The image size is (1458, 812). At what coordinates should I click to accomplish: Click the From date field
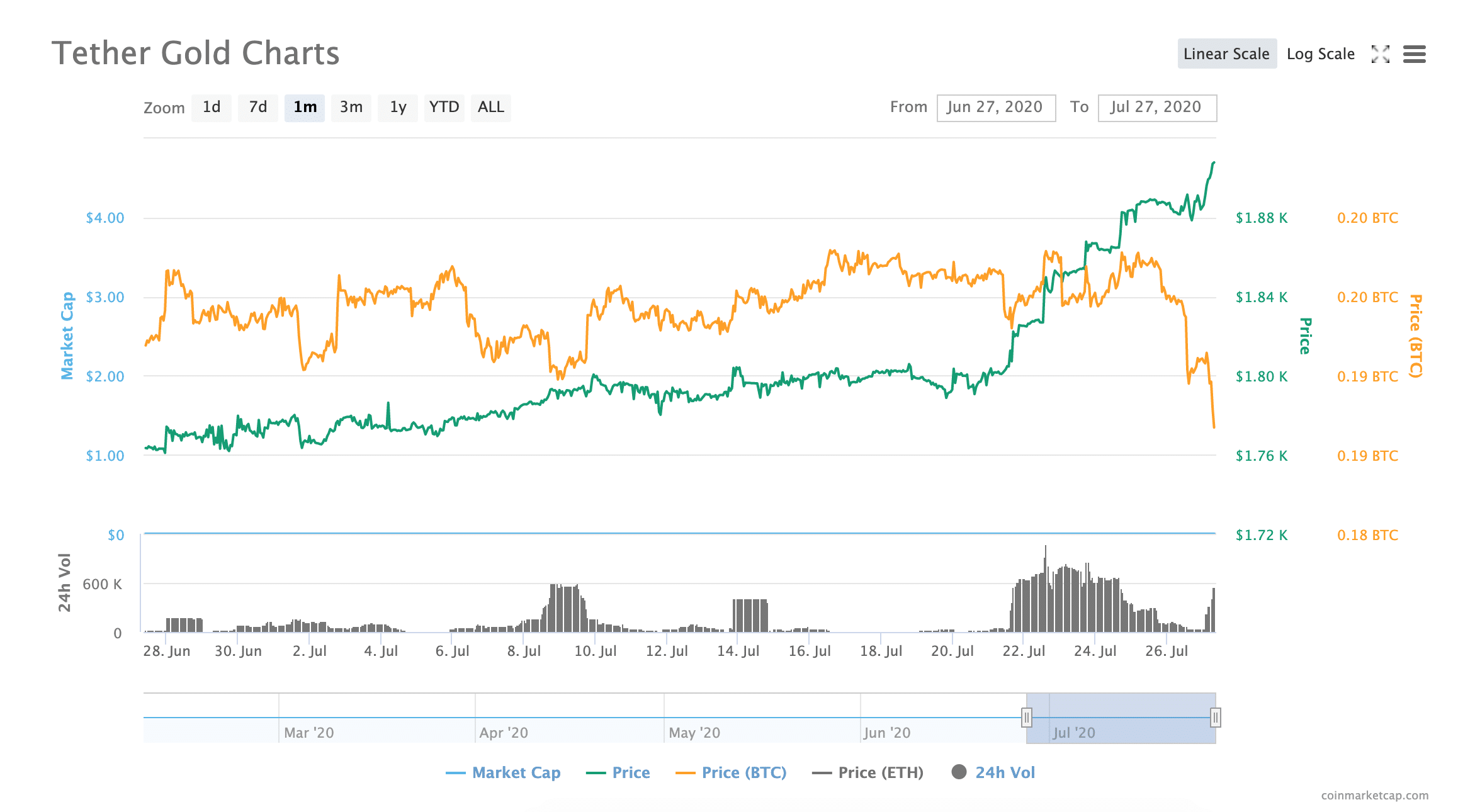[995, 108]
